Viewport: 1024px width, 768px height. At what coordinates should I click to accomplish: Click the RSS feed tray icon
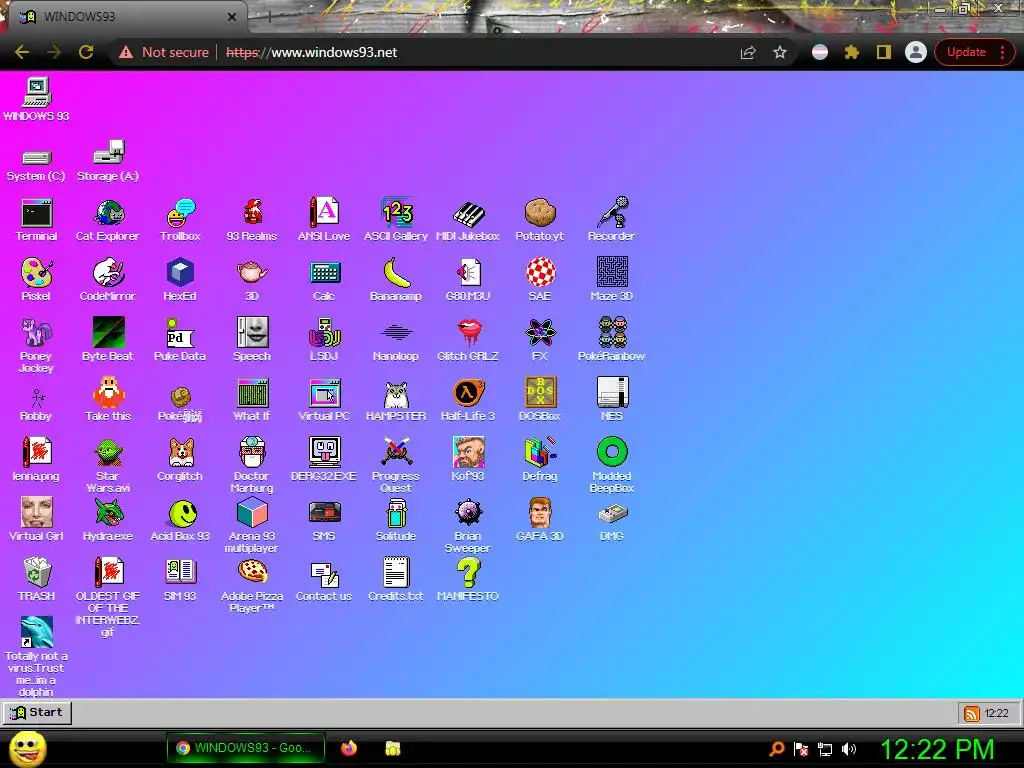[972, 714]
